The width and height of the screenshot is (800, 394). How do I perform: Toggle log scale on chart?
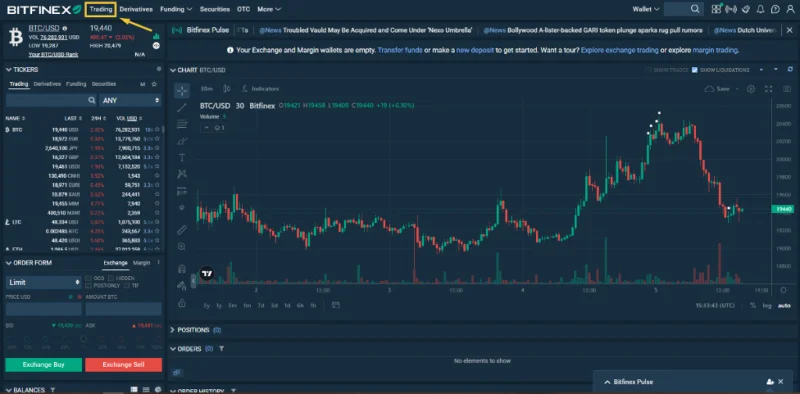point(767,306)
